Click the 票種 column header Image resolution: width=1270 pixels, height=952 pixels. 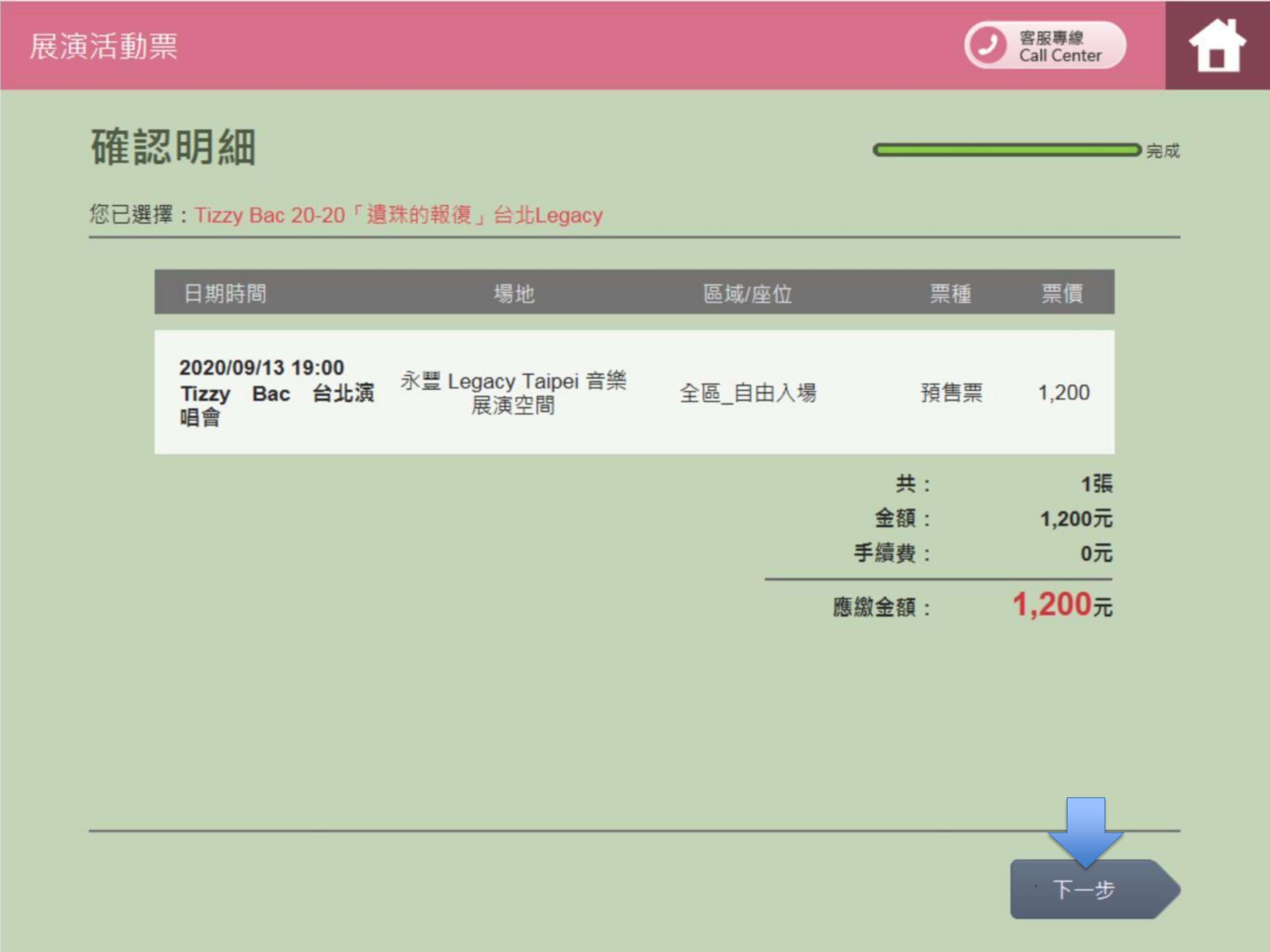[950, 293]
